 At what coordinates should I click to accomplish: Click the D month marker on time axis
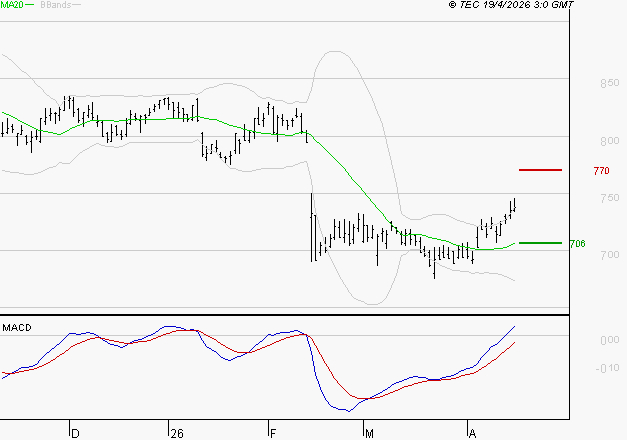[x=75, y=434]
